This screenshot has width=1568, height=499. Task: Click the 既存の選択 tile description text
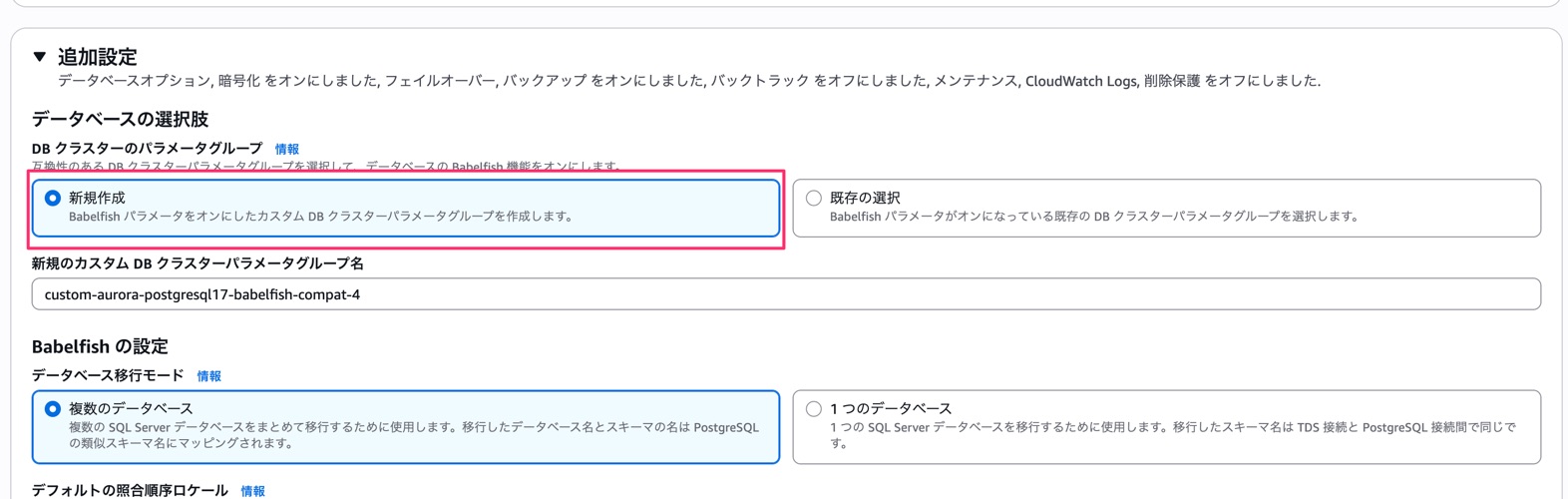1093,217
